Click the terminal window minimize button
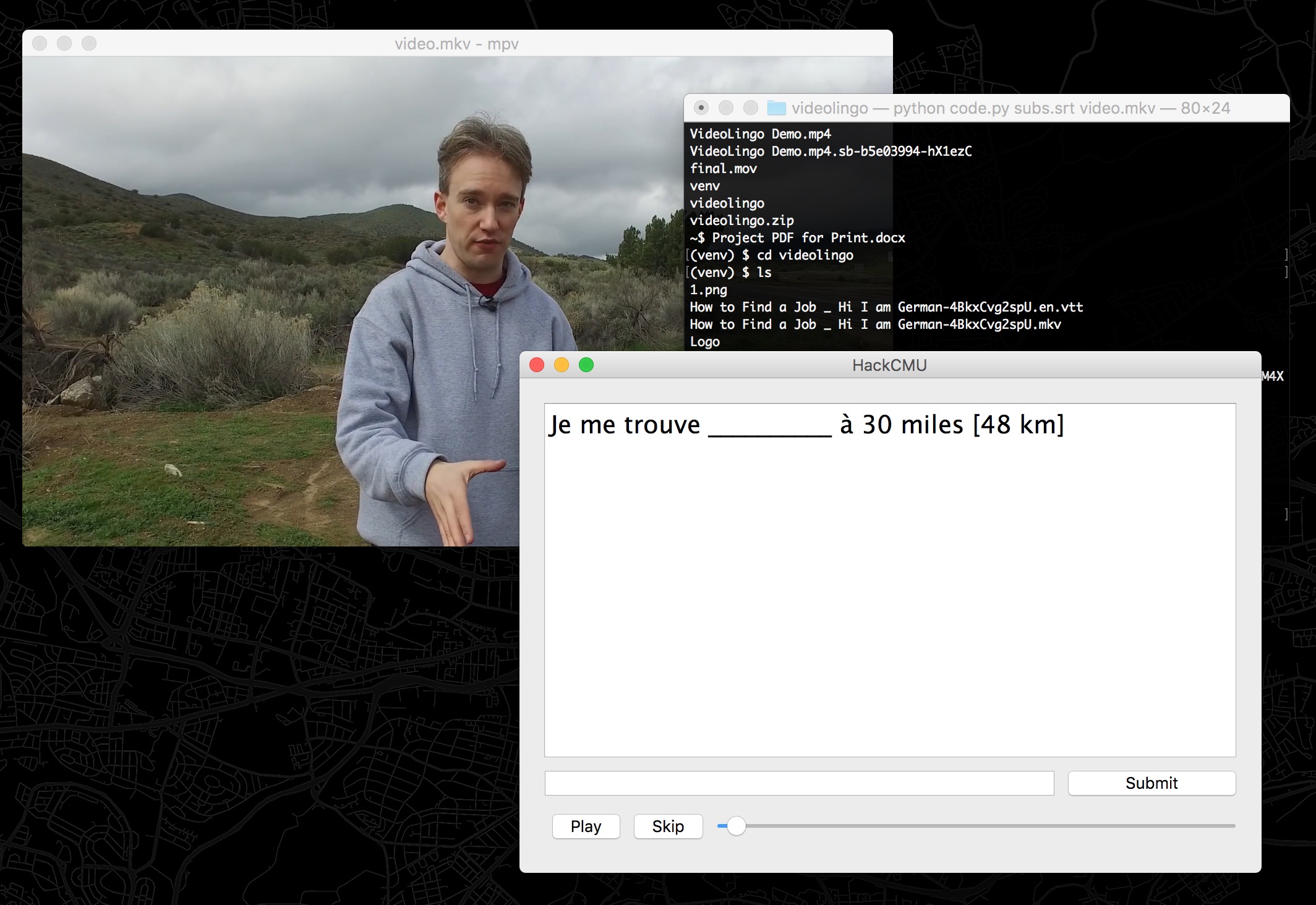 click(x=726, y=108)
